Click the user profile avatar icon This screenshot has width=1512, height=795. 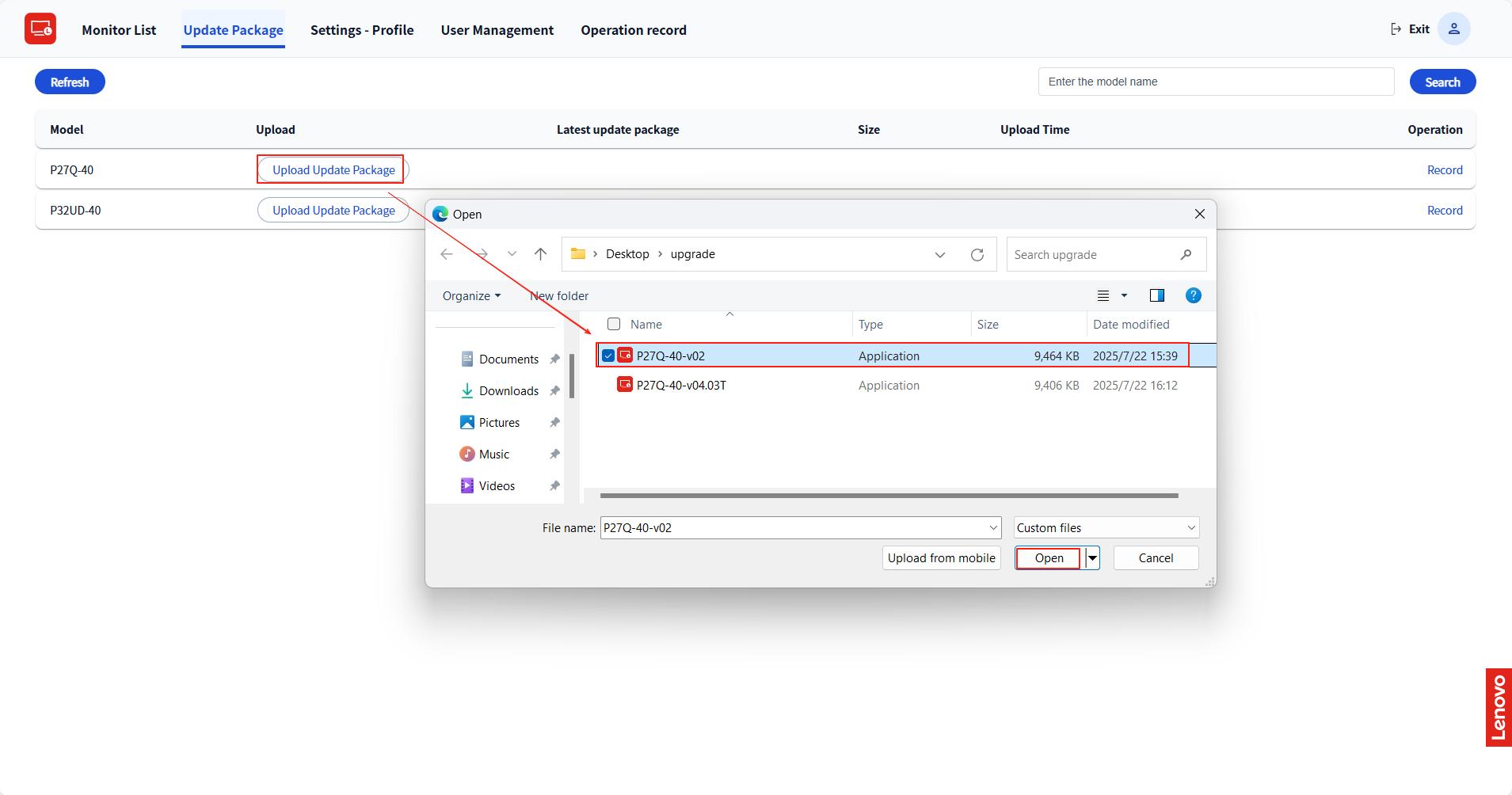[1453, 29]
